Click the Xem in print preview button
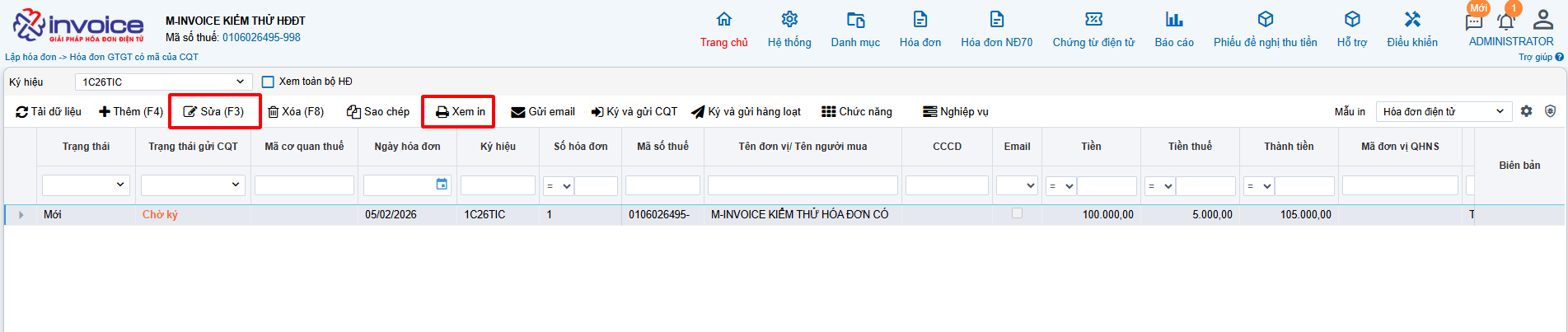1568x332 pixels. (x=460, y=111)
